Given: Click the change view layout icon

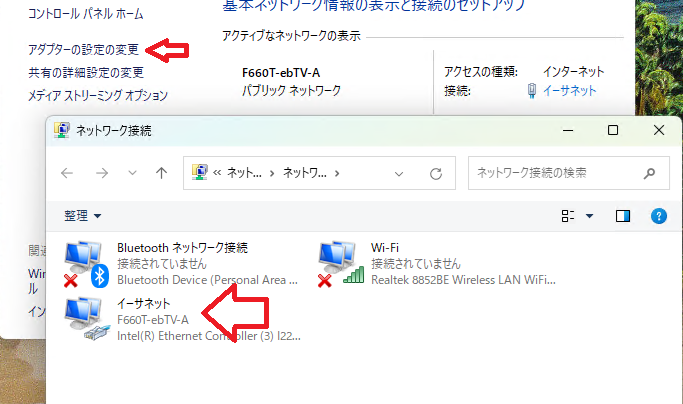Looking at the screenshot, I should pyautogui.click(x=569, y=215).
